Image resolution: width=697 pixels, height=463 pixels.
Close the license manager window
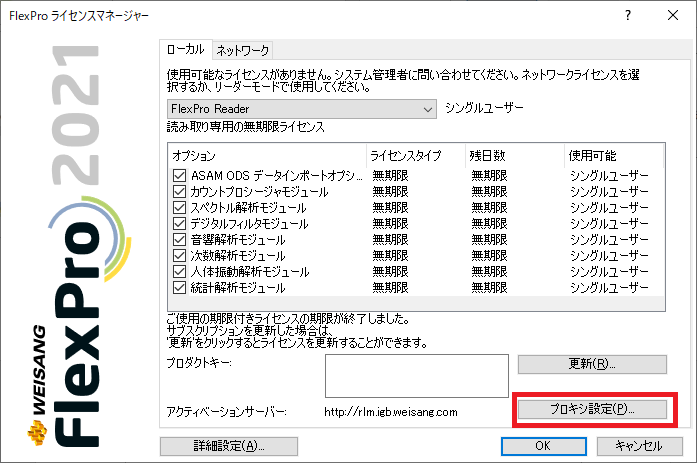pos(673,16)
